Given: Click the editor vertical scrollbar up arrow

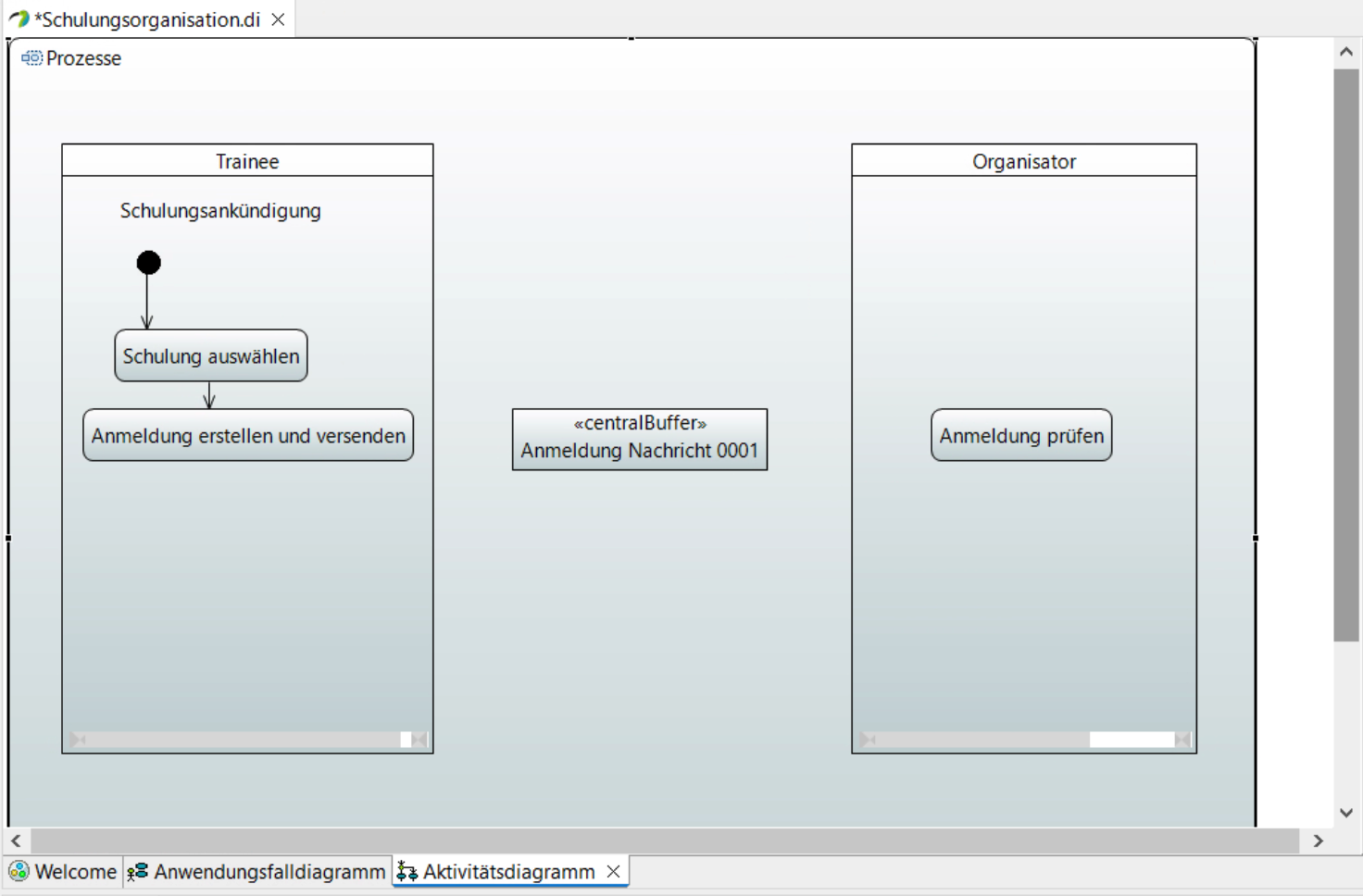Looking at the screenshot, I should [x=1346, y=53].
